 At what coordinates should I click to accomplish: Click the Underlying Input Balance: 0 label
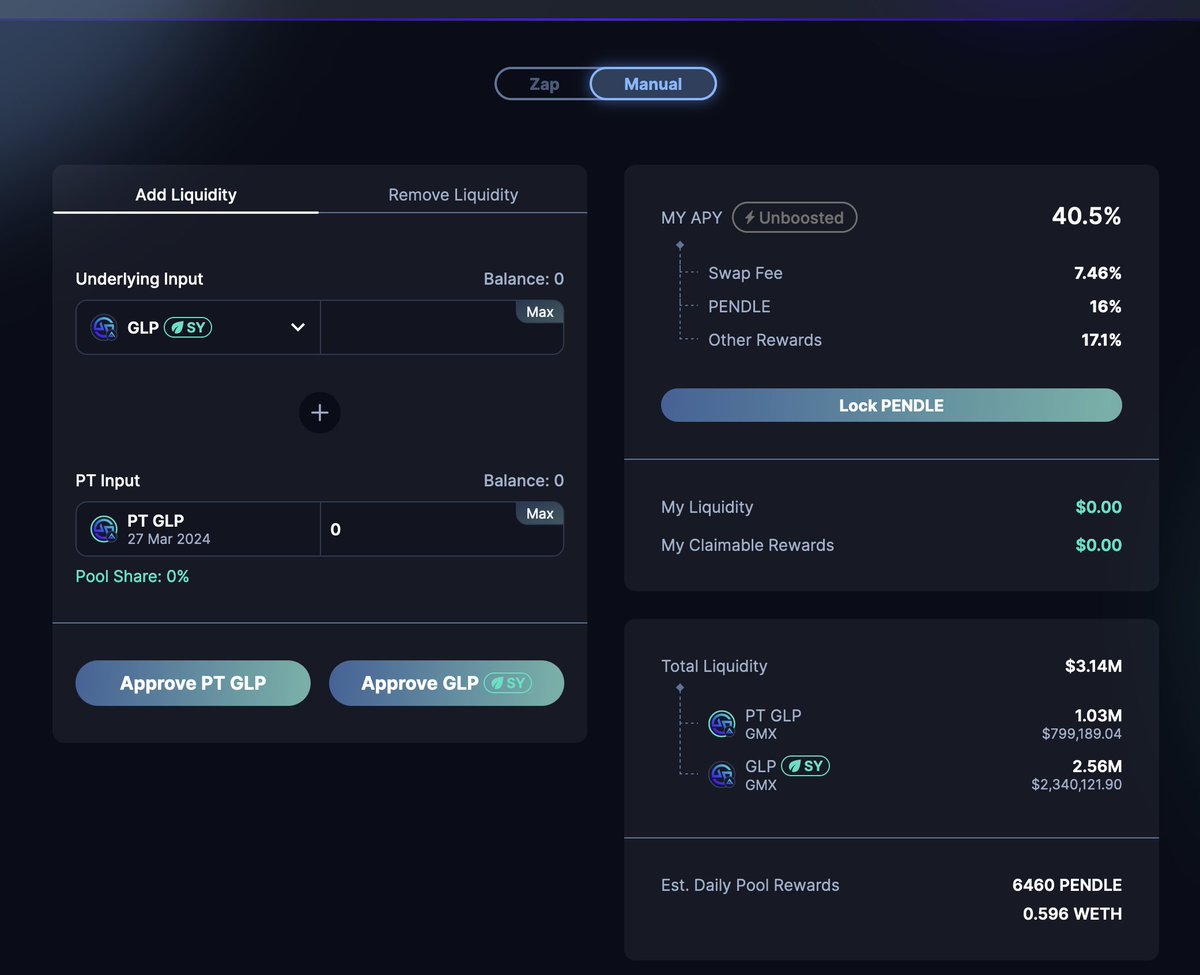pos(524,279)
